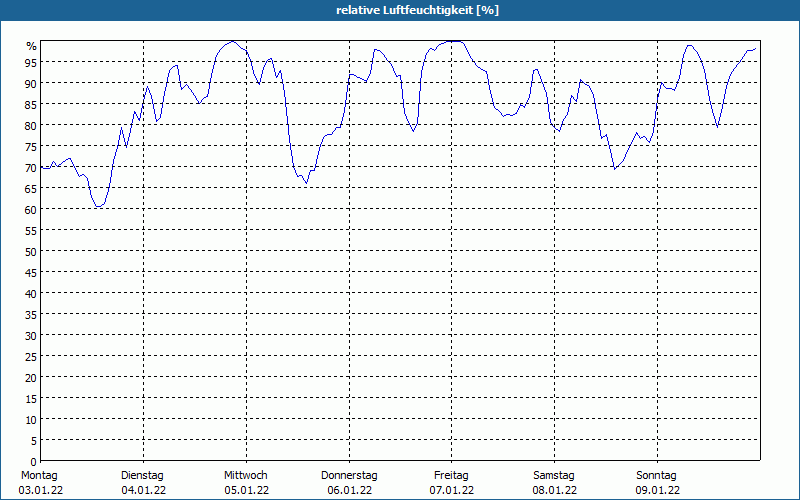Image resolution: width=800 pixels, height=500 pixels.
Task: Click the 07.01.22 date label
Action: click(452, 490)
